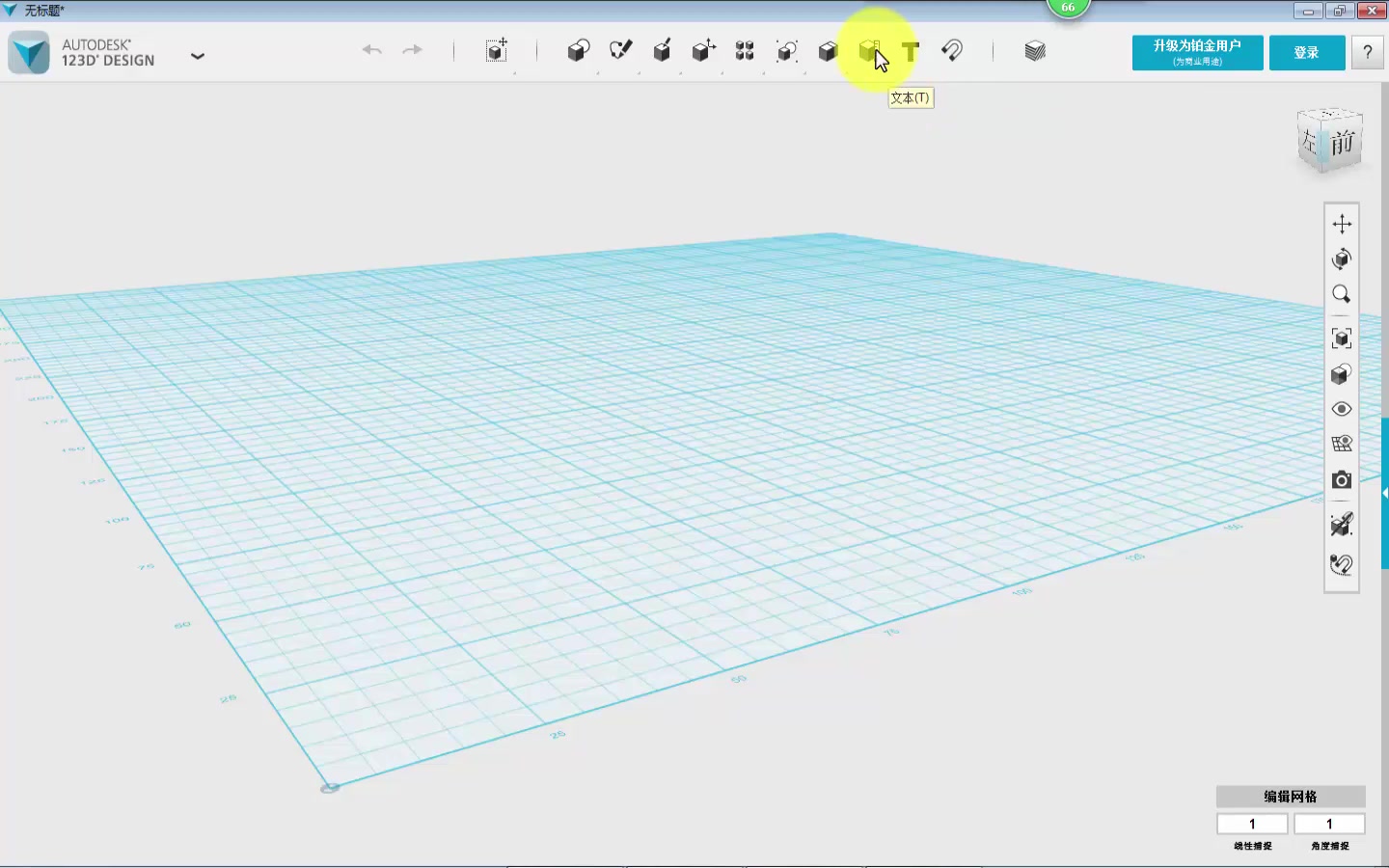Click the upgrade to premium 升级为铂金用户 button
1389x868 pixels.
click(x=1197, y=53)
